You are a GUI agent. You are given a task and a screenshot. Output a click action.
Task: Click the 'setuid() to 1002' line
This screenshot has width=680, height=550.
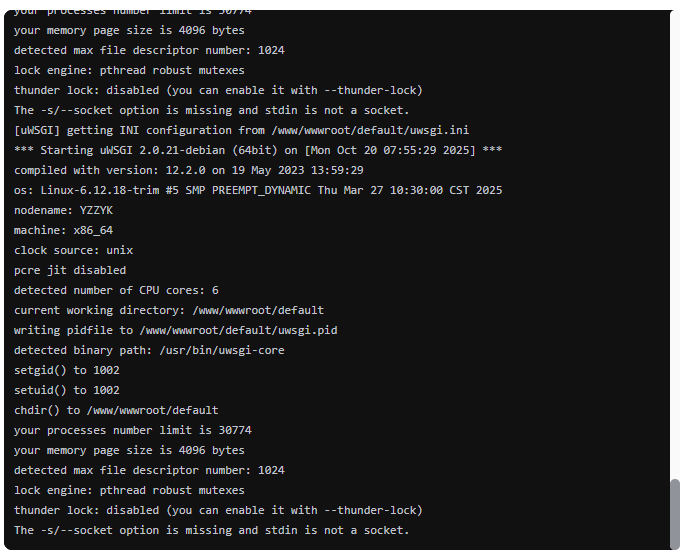pyautogui.click(x=67, y=390)
